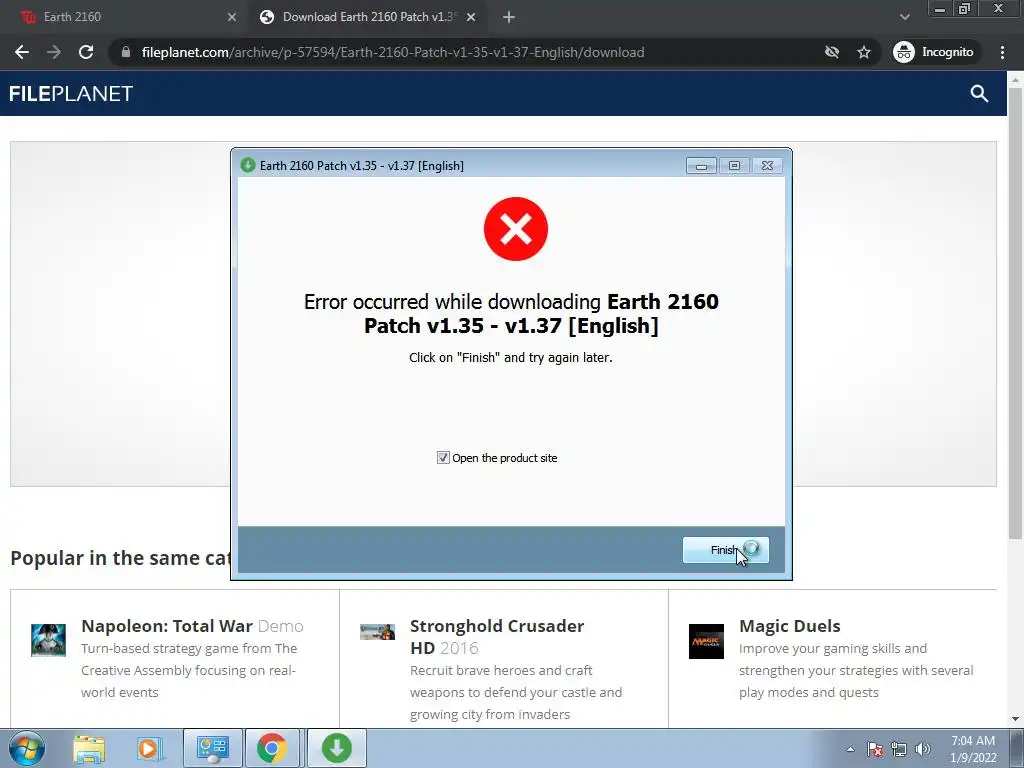Open Windows Media Player from taskbar
Screen dimensions: 1024x768
pos(150,748)
